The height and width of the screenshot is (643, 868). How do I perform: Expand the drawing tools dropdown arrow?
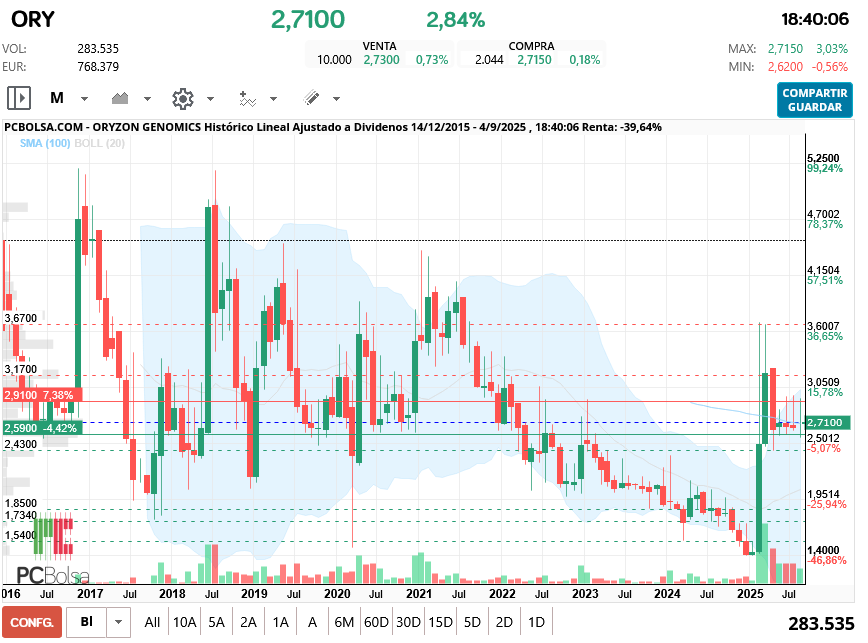pos(337,99)
